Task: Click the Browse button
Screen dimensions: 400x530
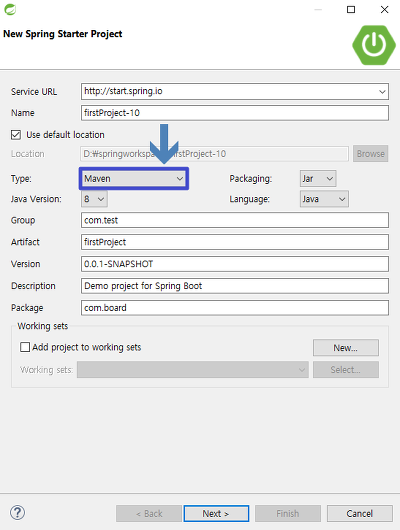Action: [371, 154]
